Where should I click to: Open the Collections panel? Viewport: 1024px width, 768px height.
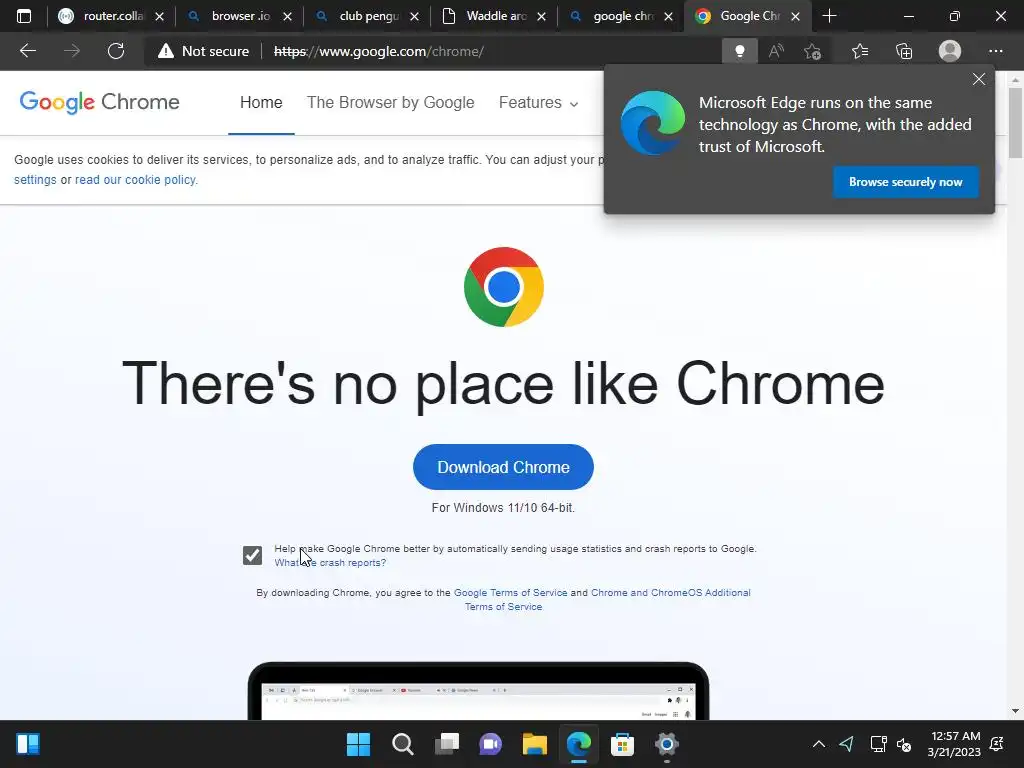click(x=904, y=51)
